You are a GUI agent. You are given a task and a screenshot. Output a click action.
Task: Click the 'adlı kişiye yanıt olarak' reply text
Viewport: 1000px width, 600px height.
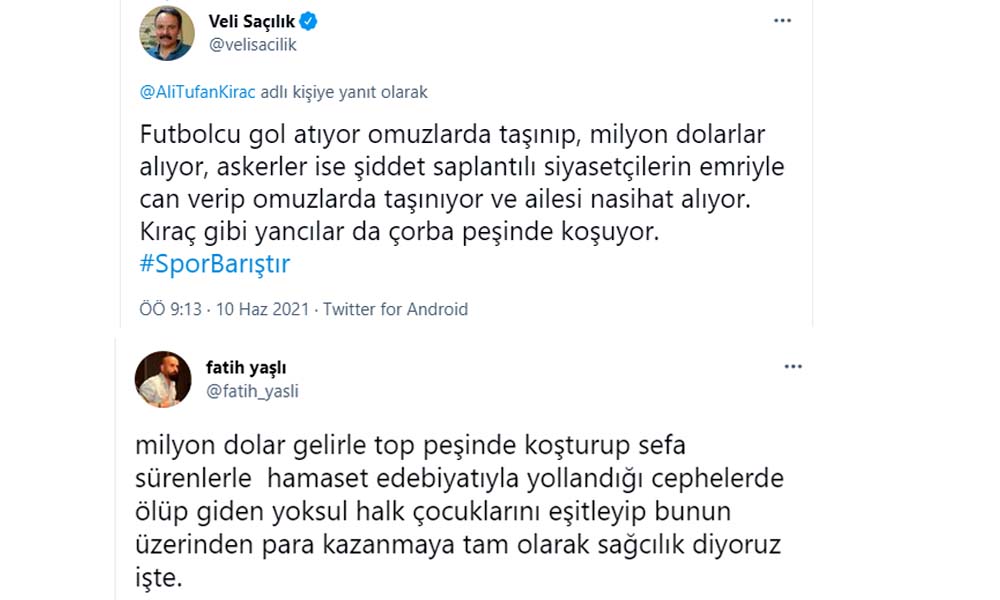click(344, 92)
